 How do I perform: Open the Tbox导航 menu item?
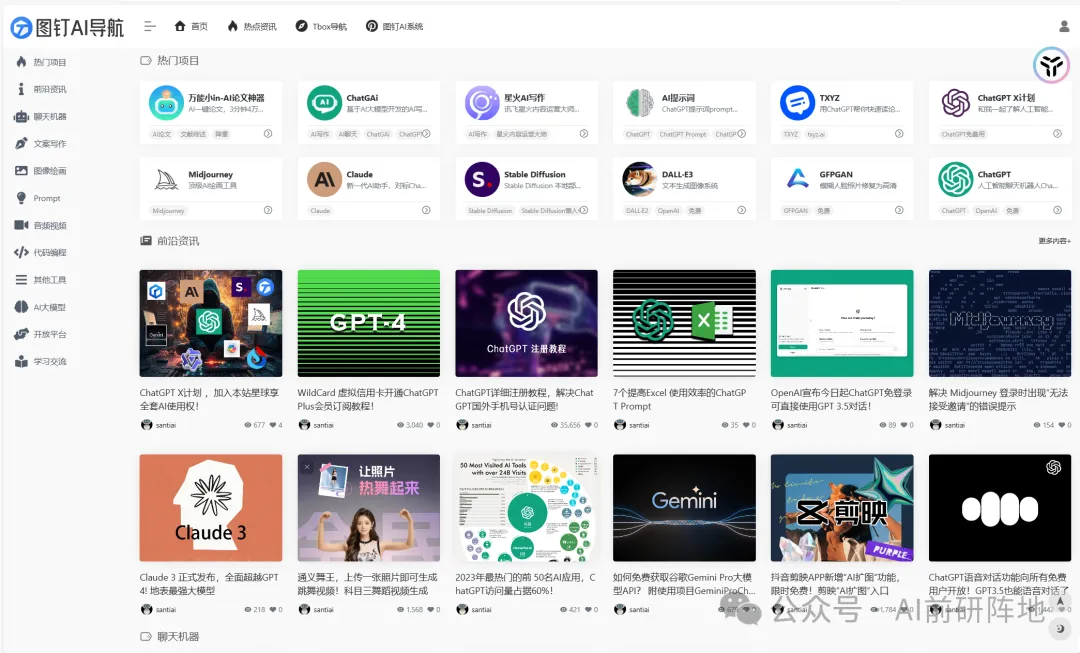click(x=321, y=27)
